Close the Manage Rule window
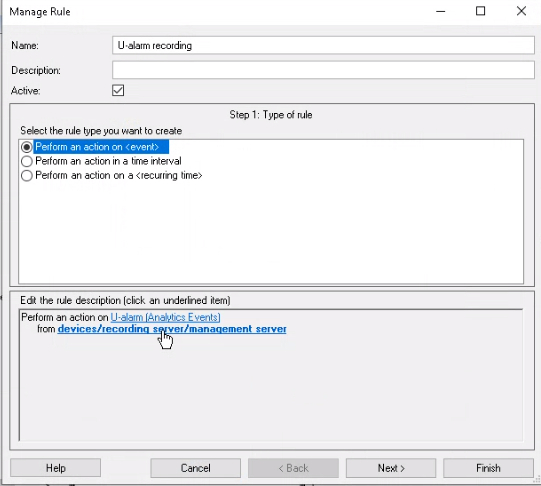This screenshot has height=486, width=541. pyautogui.click(x=521, y=11)
